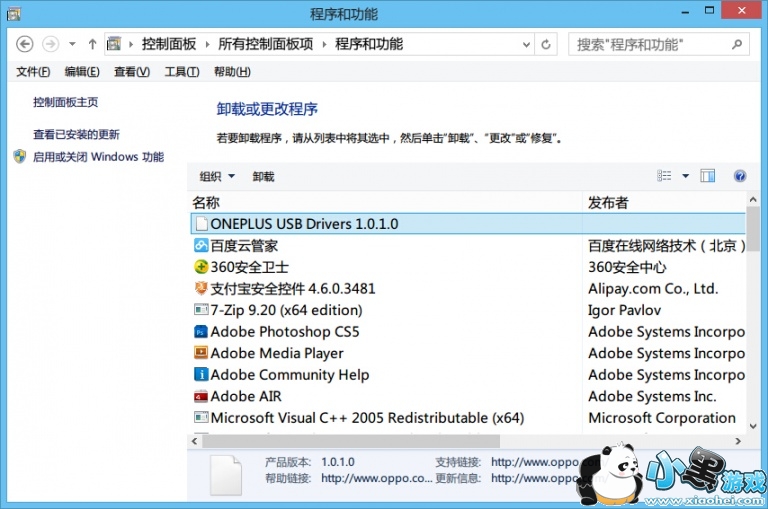Image resolution: width=768 pixels, height=509 pixels.
Task: Click the Adobe Photoshop CS5 icon
Action: tap(201, 331)
